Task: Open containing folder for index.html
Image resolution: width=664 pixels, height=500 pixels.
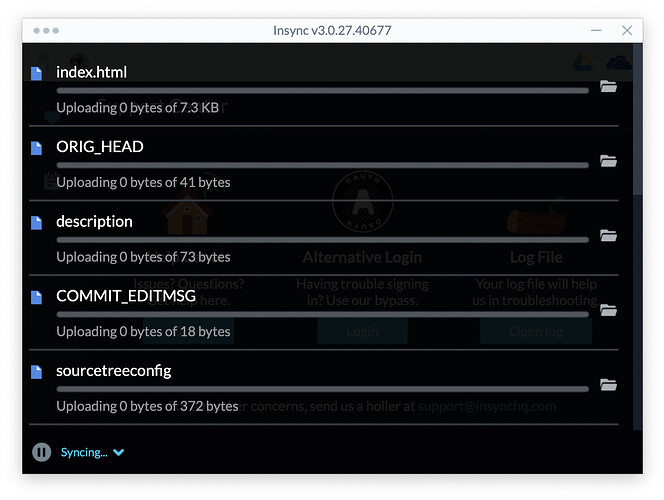Action: click(x=608, y=86)
